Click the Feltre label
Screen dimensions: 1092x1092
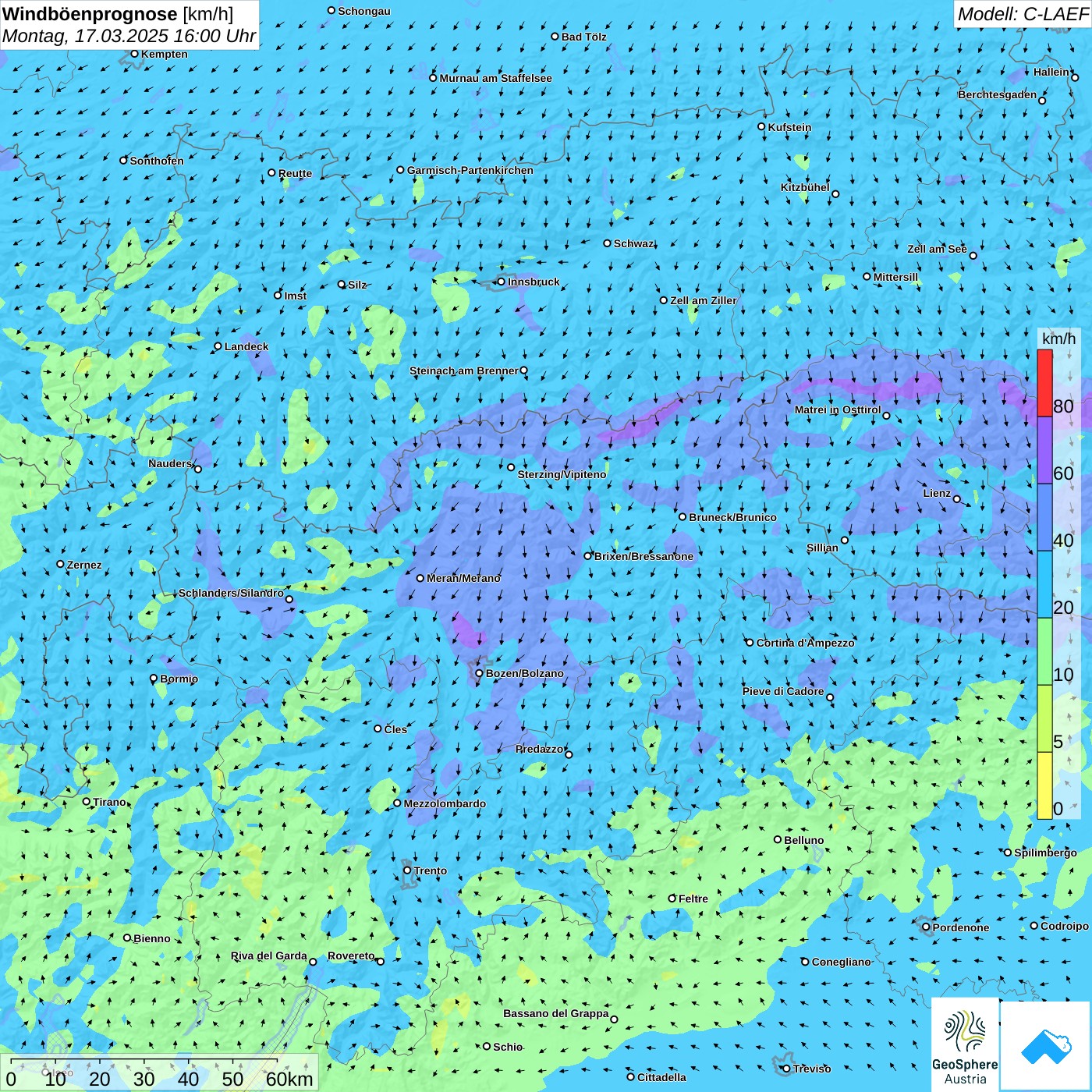pos(693,899)
